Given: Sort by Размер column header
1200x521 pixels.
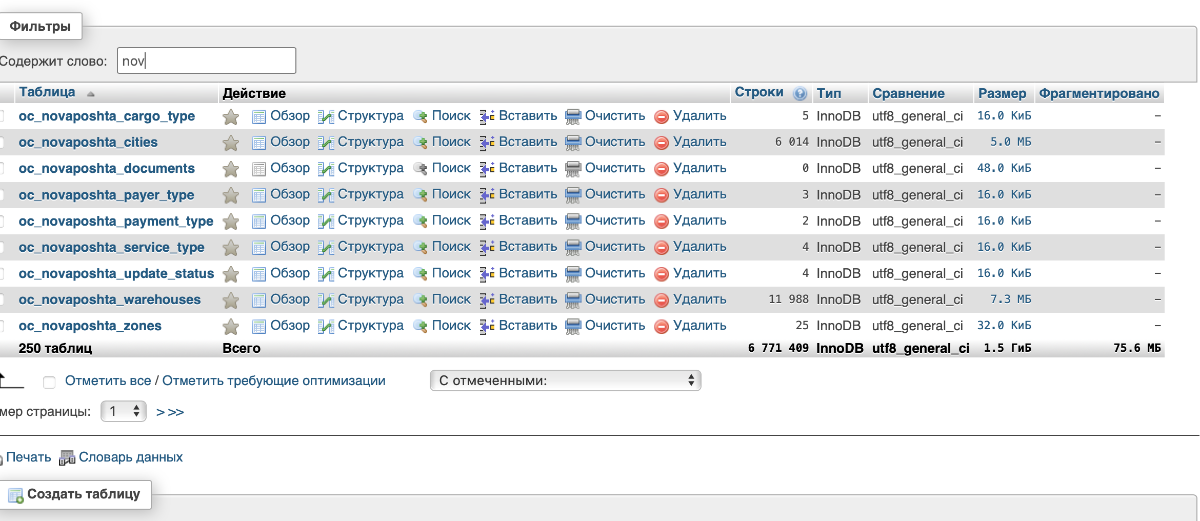Looking at the screenshot, I should pos(1002,93).
